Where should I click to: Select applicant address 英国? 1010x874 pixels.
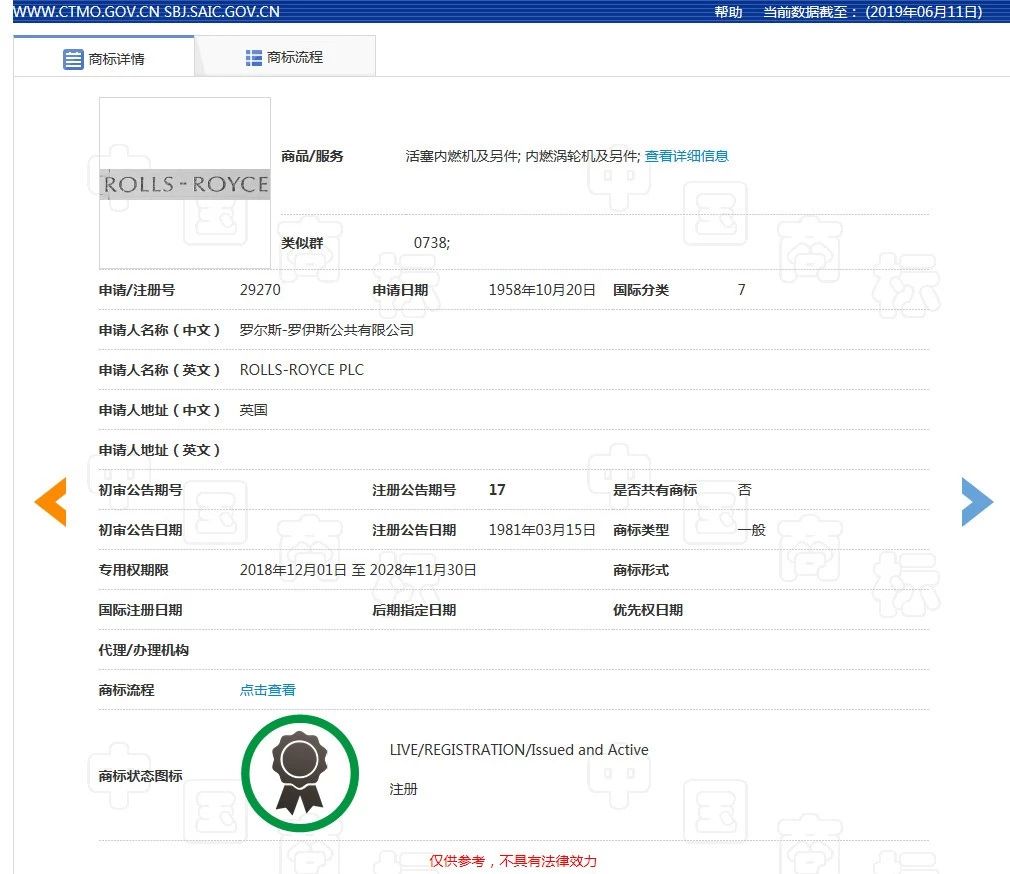point(253,410)
